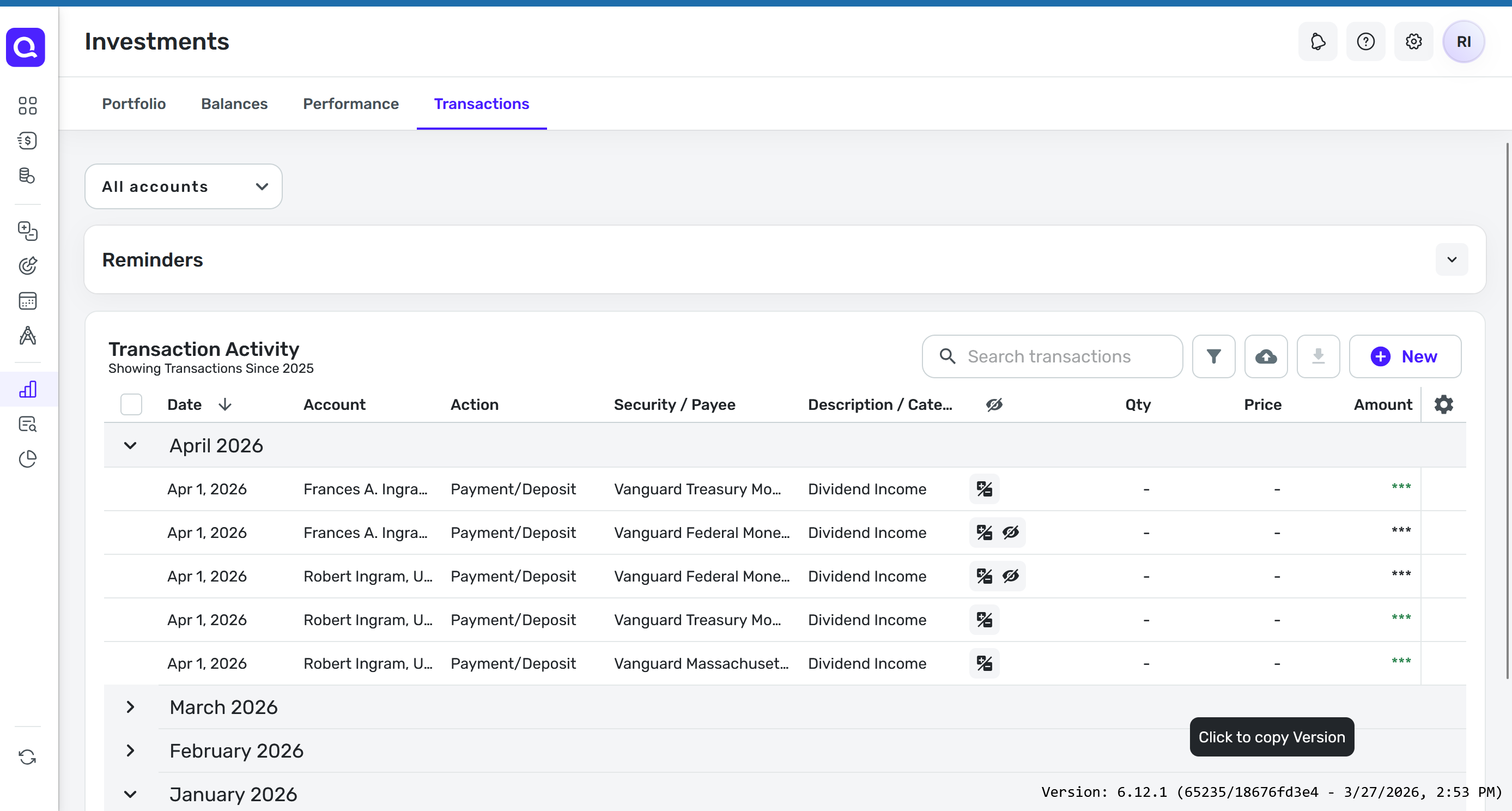This screenshot has height=811, width=1512.
Task: Click the New transaction button
Action: click(1405, 356)
